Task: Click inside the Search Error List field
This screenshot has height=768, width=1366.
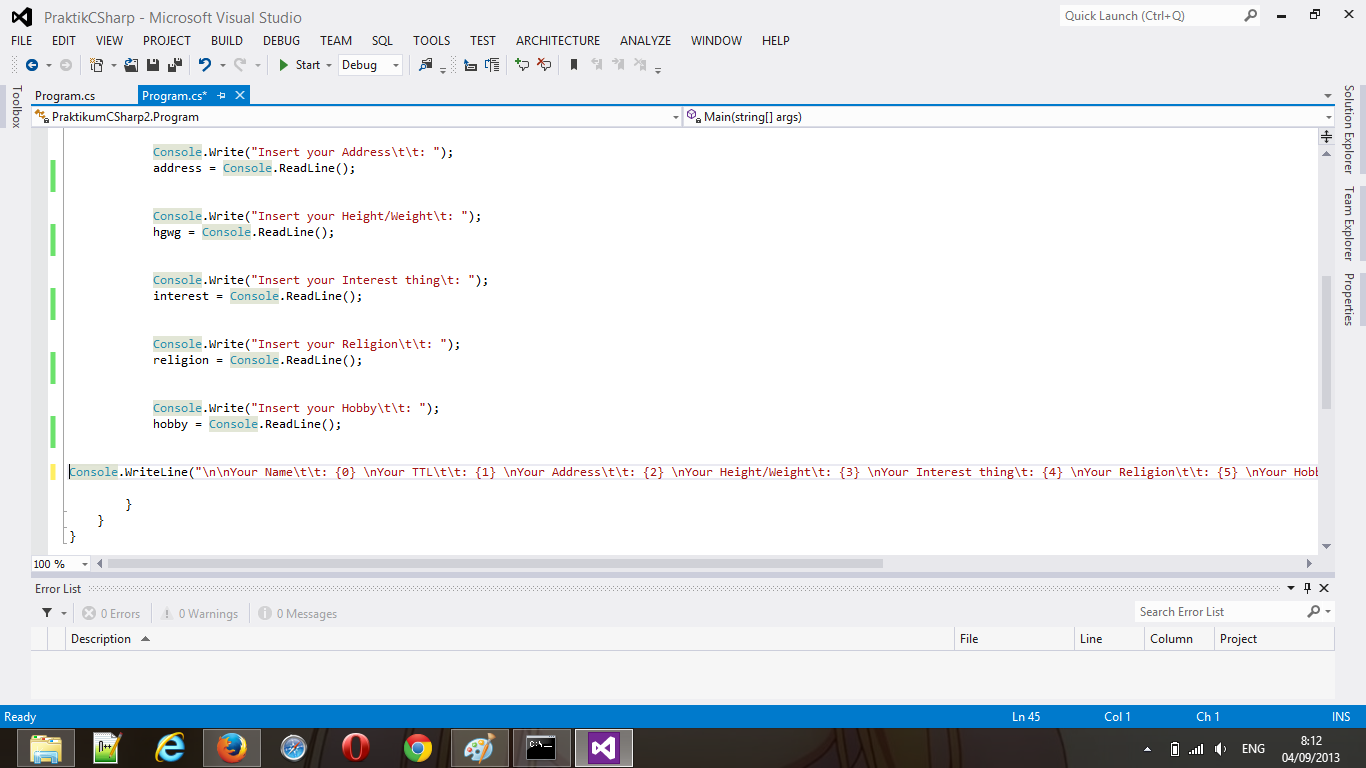Action: [1225, 611]
